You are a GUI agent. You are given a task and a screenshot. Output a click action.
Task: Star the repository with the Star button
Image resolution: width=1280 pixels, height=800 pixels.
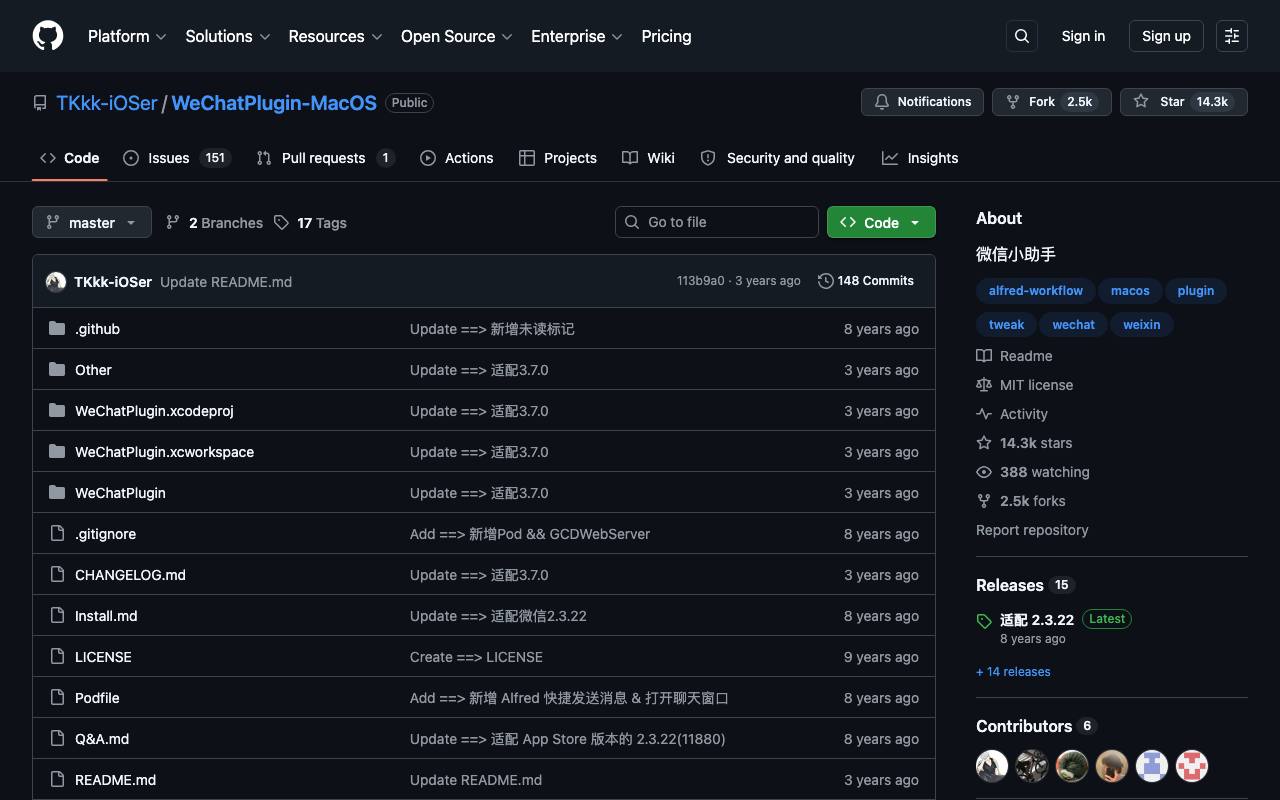[x=1184, y=102]
